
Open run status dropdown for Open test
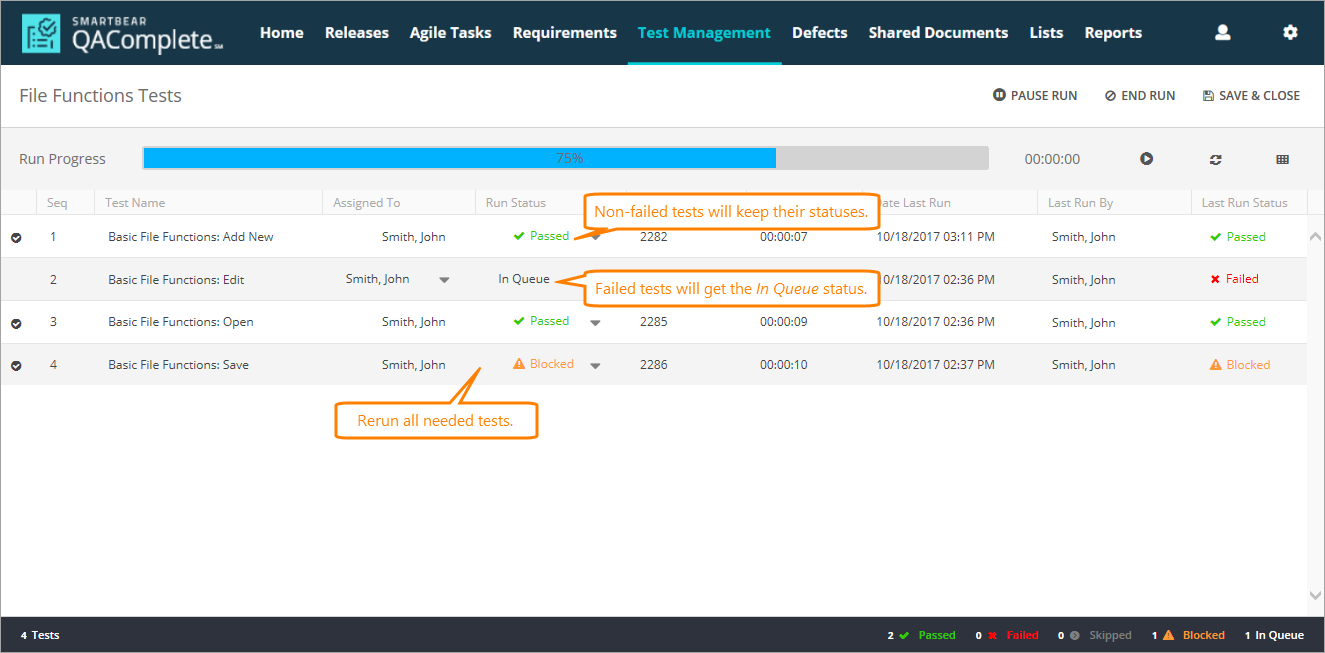coord(595,323)
